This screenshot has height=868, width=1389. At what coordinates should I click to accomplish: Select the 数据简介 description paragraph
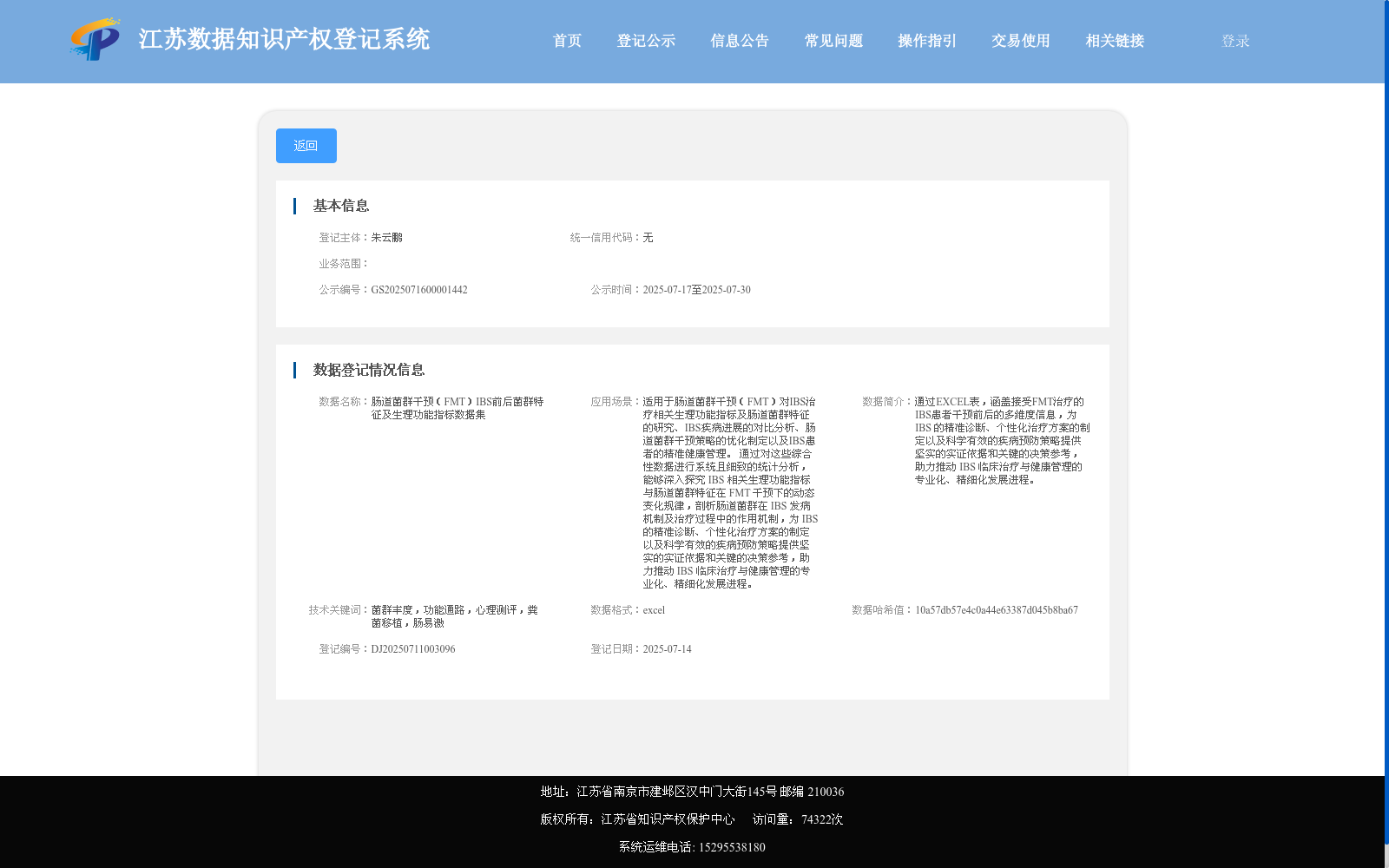click(1002, 441)
